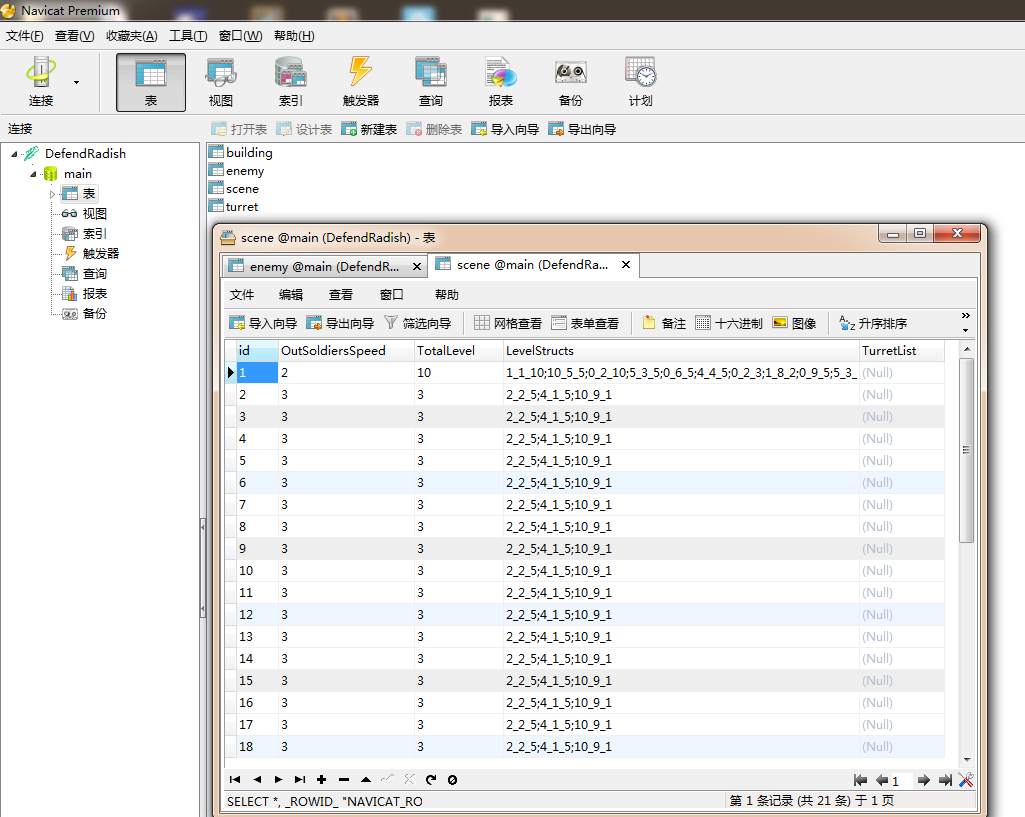This screenshot has height=817, width=1025.
Task: Open the Backup (备份) tool
Action: 570,82
